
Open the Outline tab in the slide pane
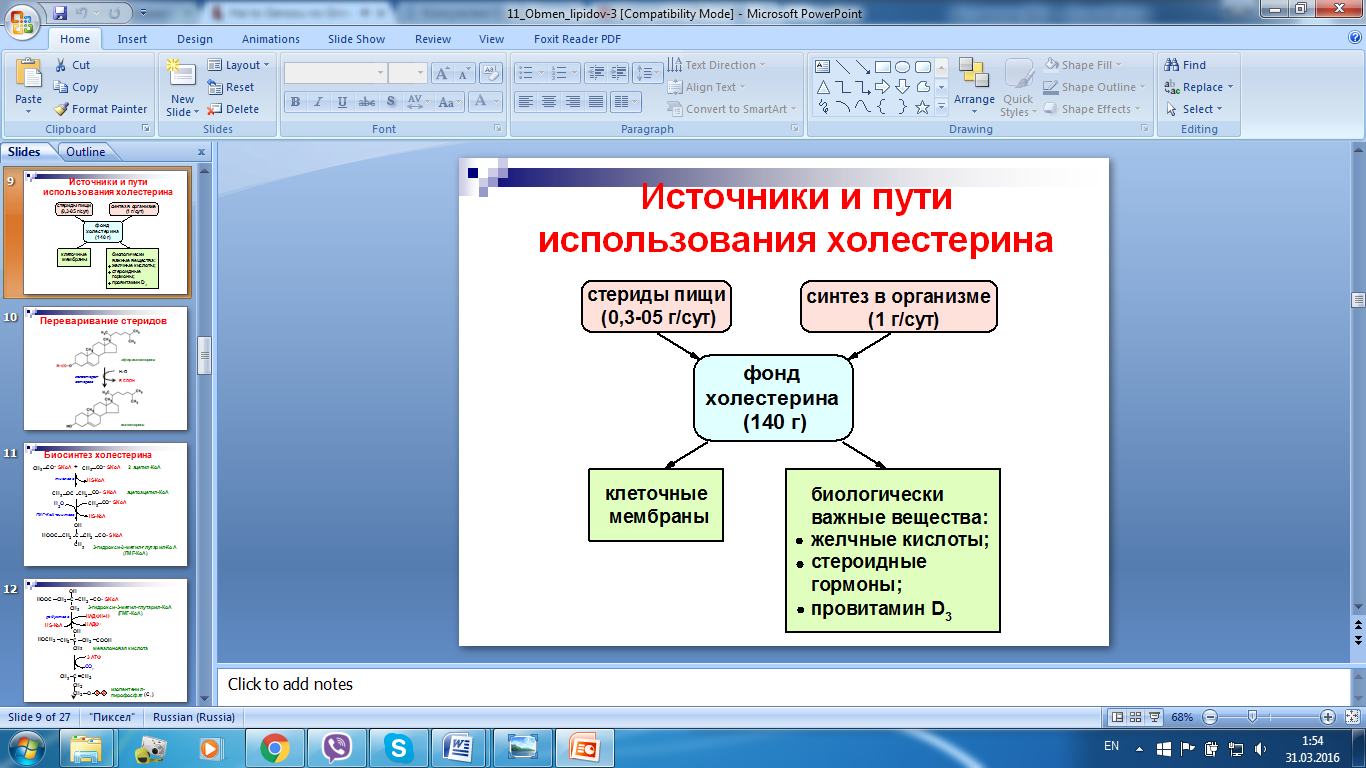[x=86, y=152]
